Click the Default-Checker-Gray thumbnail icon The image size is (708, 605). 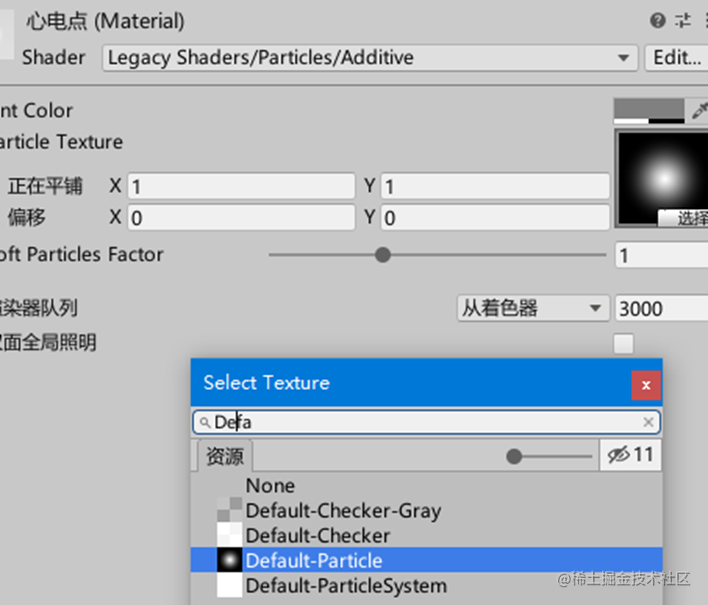[x=229, y=510]
